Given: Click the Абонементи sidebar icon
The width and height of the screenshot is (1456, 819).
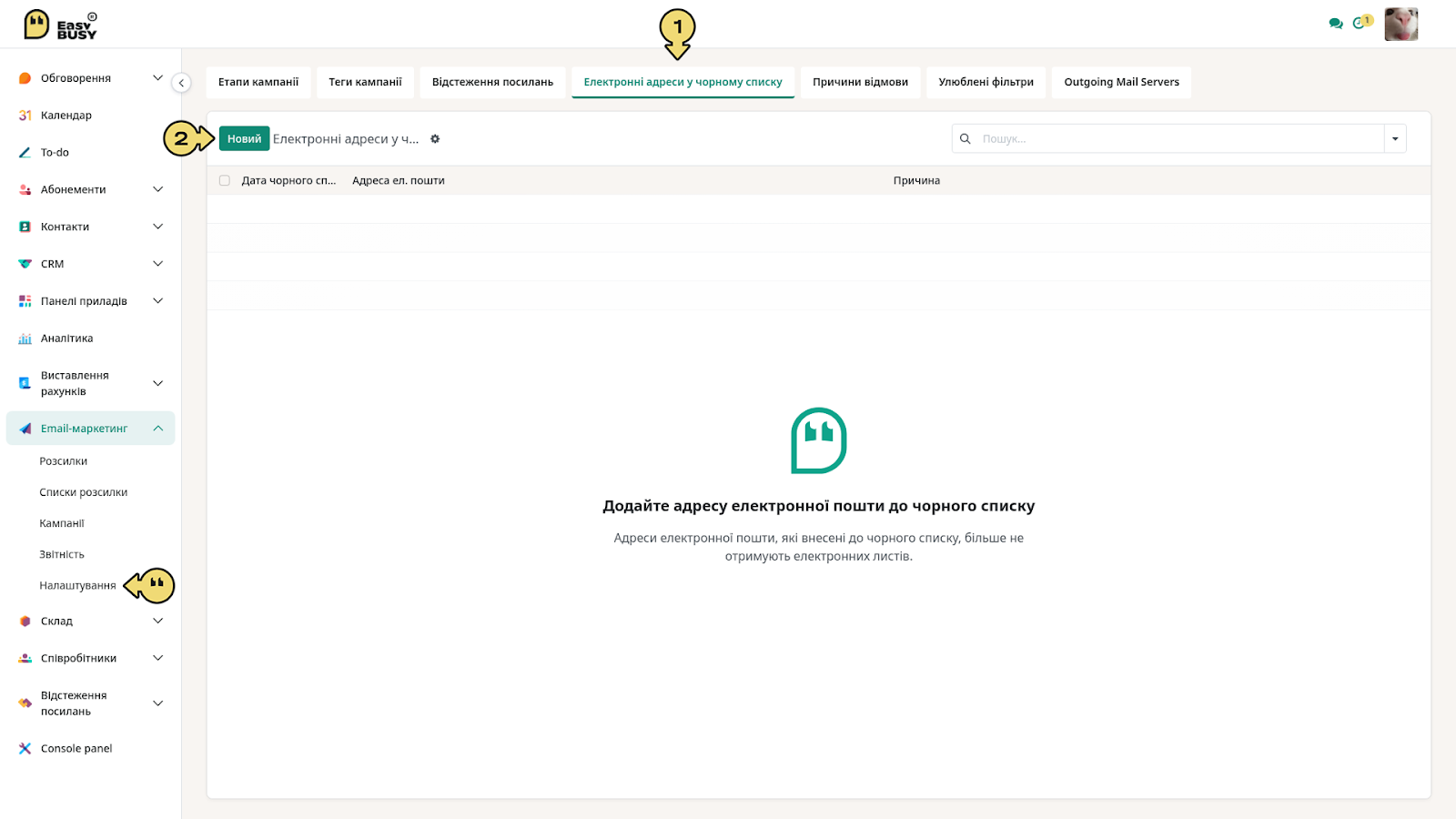Looking at the screenshot, I should pos(25,189).
